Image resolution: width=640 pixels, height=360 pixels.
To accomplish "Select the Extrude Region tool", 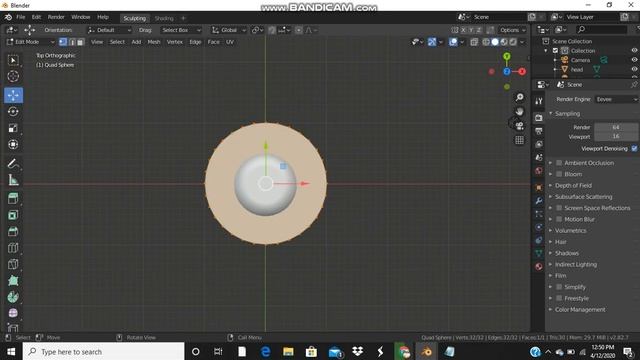I will [13, 198].
